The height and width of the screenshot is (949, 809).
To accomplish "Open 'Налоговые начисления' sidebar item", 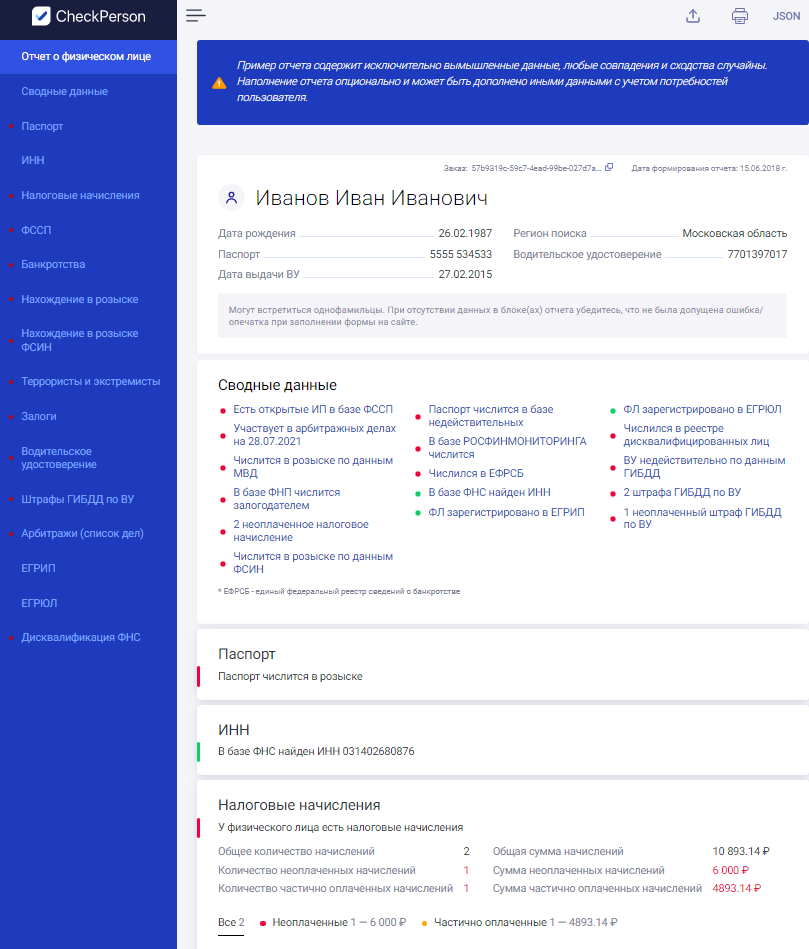I will (x=80, y=195).
